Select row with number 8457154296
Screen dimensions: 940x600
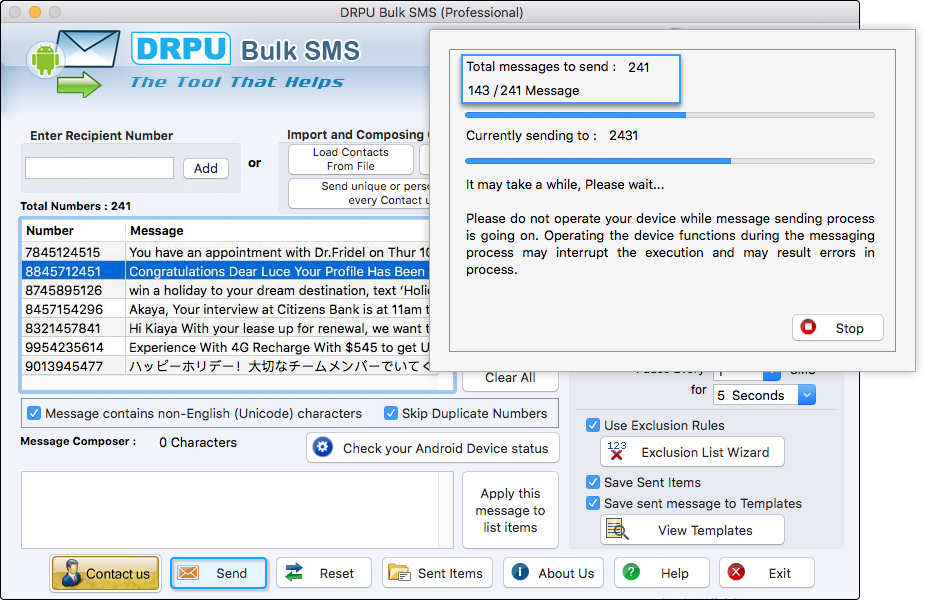pyautogui.click(x=225, y=309)
